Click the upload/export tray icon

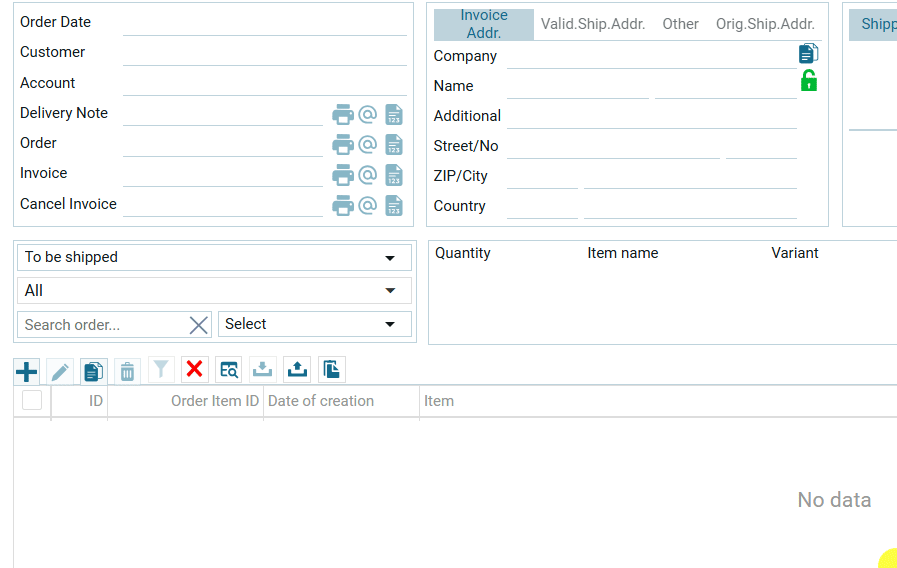(297, 370)
